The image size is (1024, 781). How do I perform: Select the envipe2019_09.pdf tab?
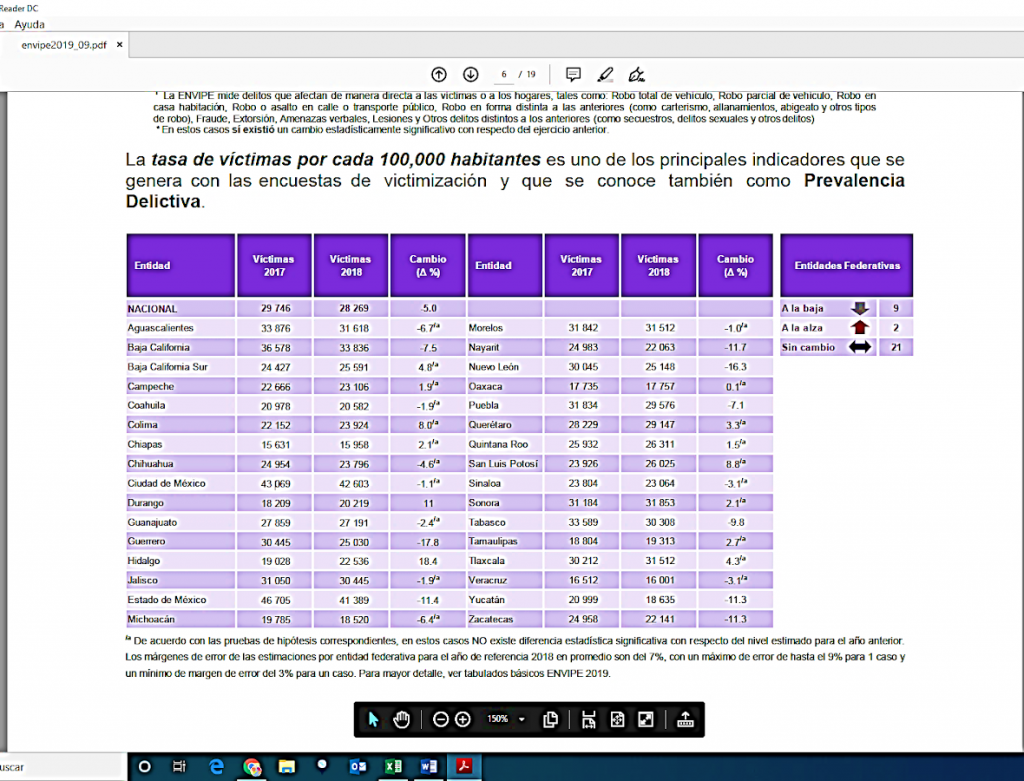coord(63,45)
